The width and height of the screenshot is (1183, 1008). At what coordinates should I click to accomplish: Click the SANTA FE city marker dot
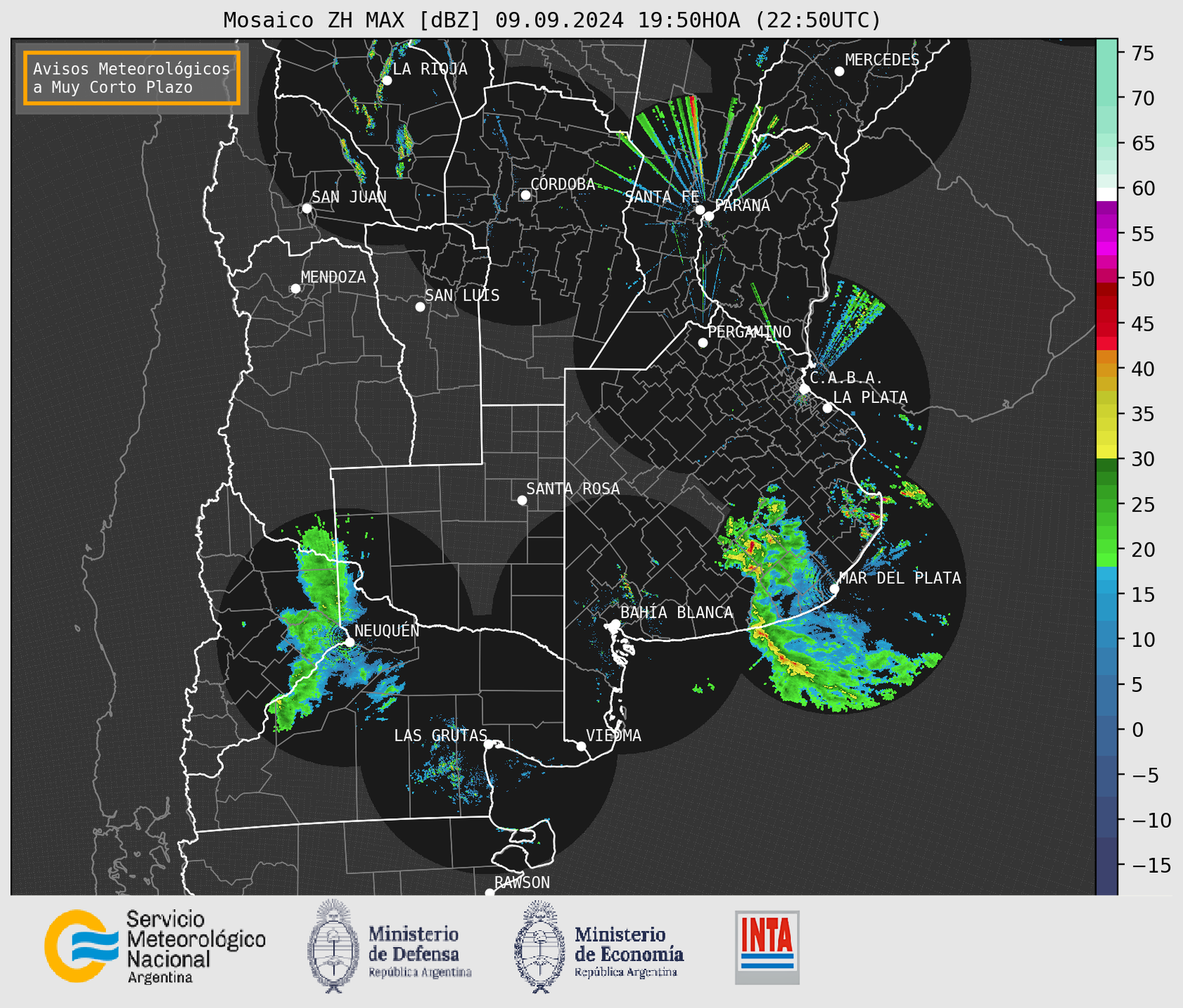pyautogui.click(x=700, y=210)
